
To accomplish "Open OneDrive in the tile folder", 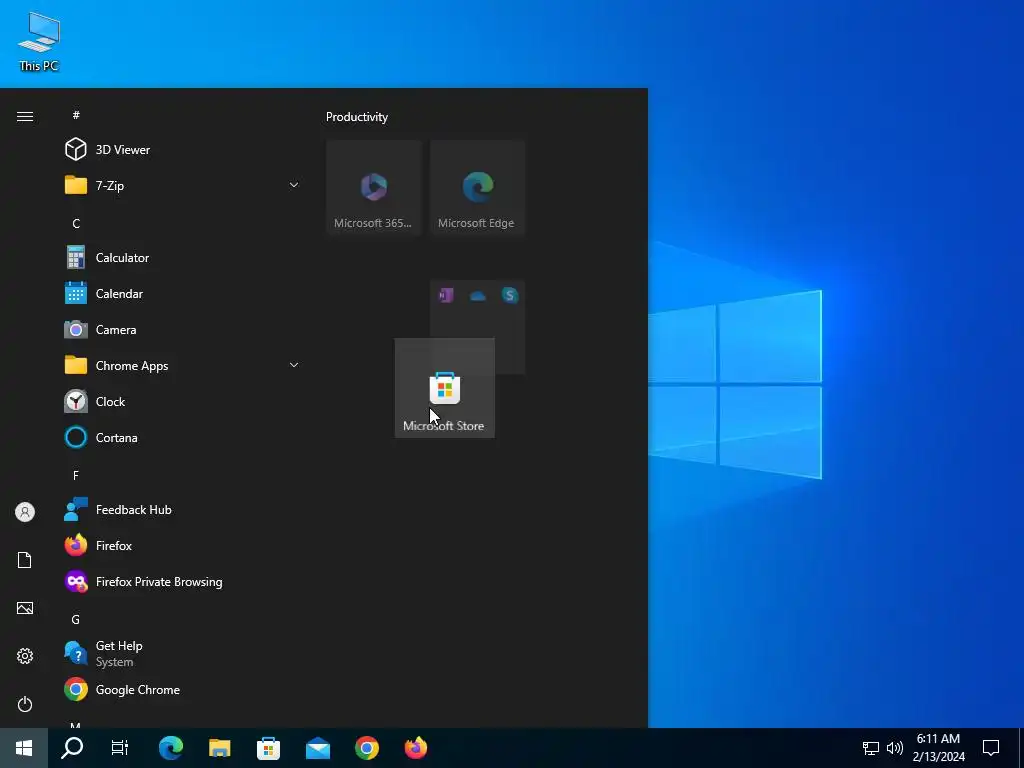I will 478,296.
